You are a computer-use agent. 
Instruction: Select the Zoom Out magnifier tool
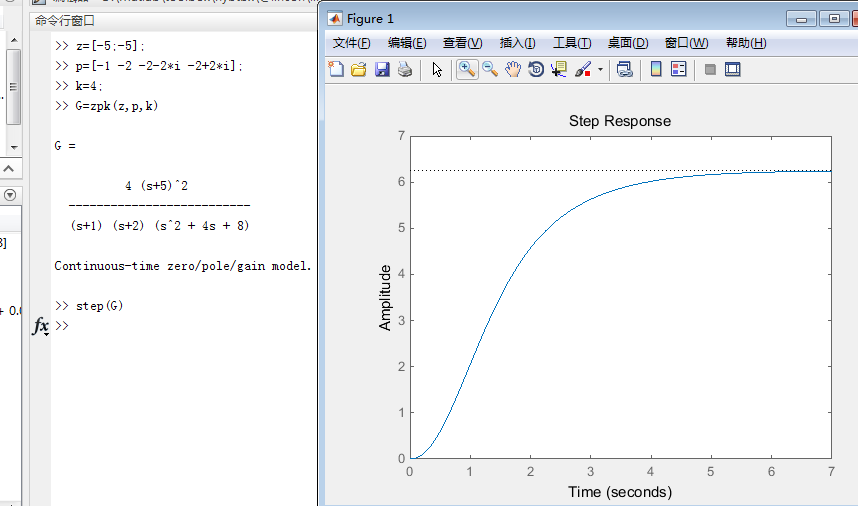point(490,69)
